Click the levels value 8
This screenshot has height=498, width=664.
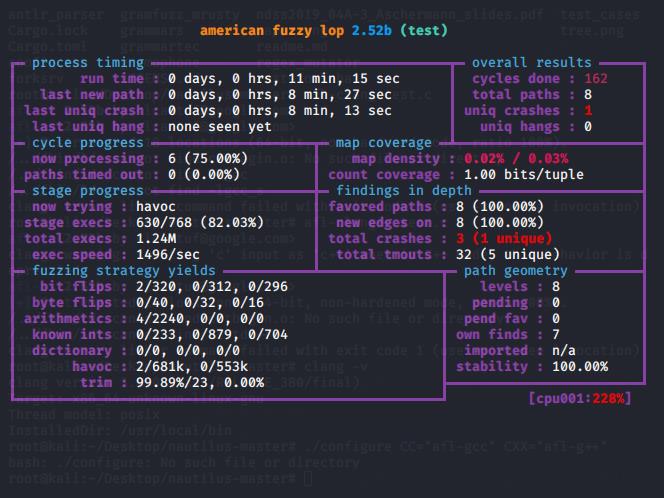click(556, 287)
